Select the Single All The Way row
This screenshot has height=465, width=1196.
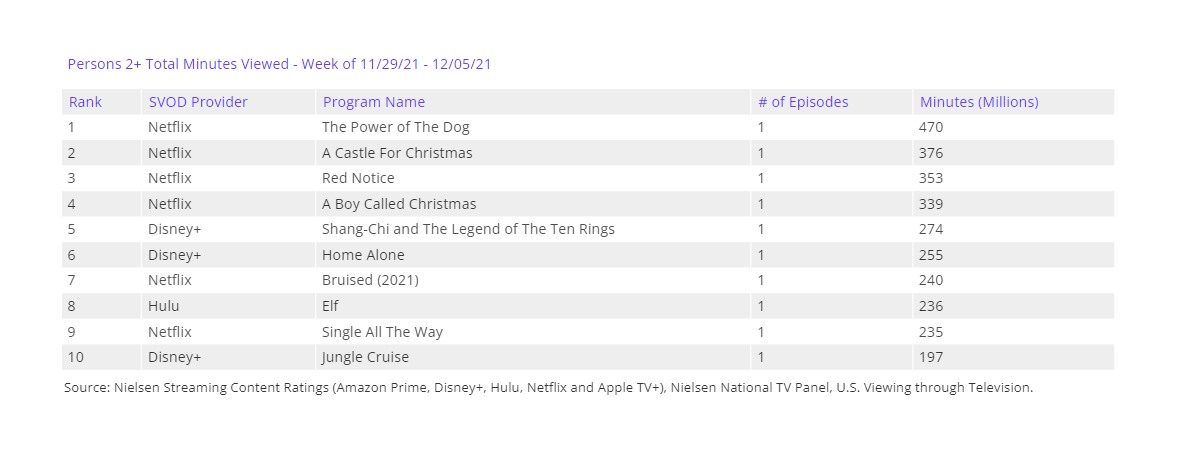(382, 332)
